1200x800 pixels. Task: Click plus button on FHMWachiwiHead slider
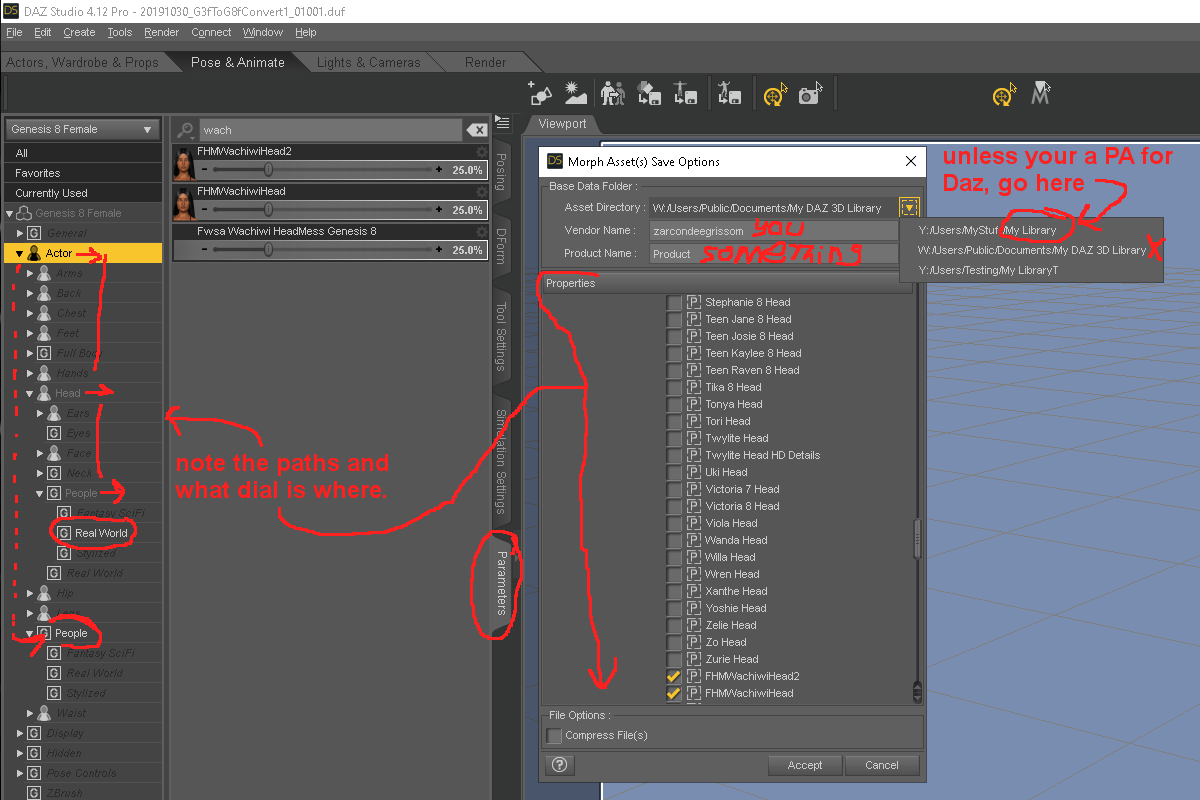point(438,210)
